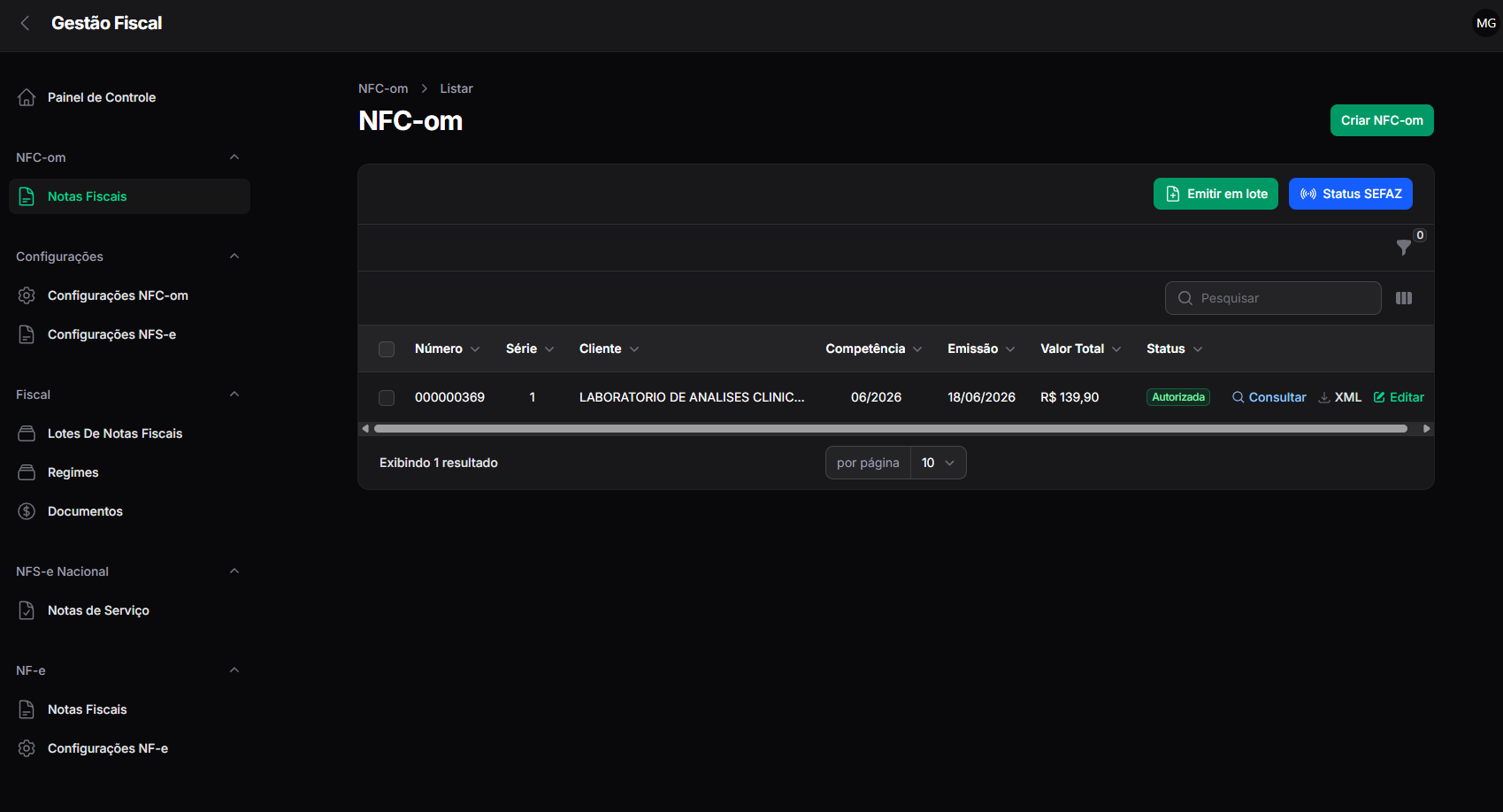The image size is (1503, 812).
Task: Sort by the Valor Total column
Action: click(1081, 349)
